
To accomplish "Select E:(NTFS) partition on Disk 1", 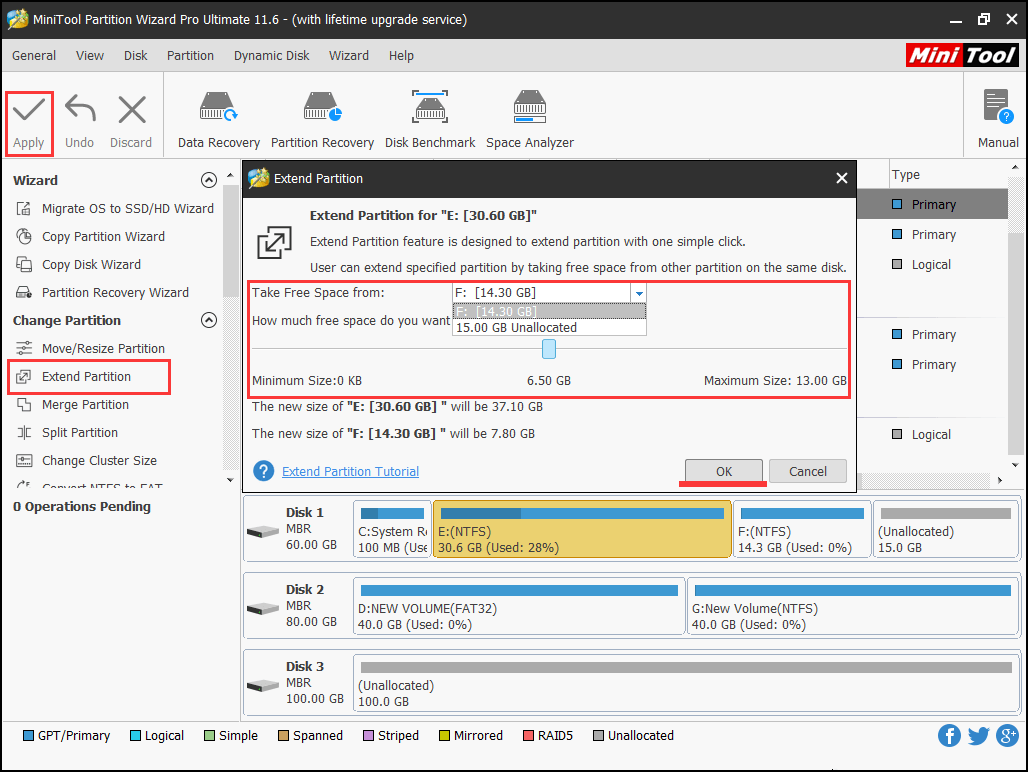I will [582, 530].
